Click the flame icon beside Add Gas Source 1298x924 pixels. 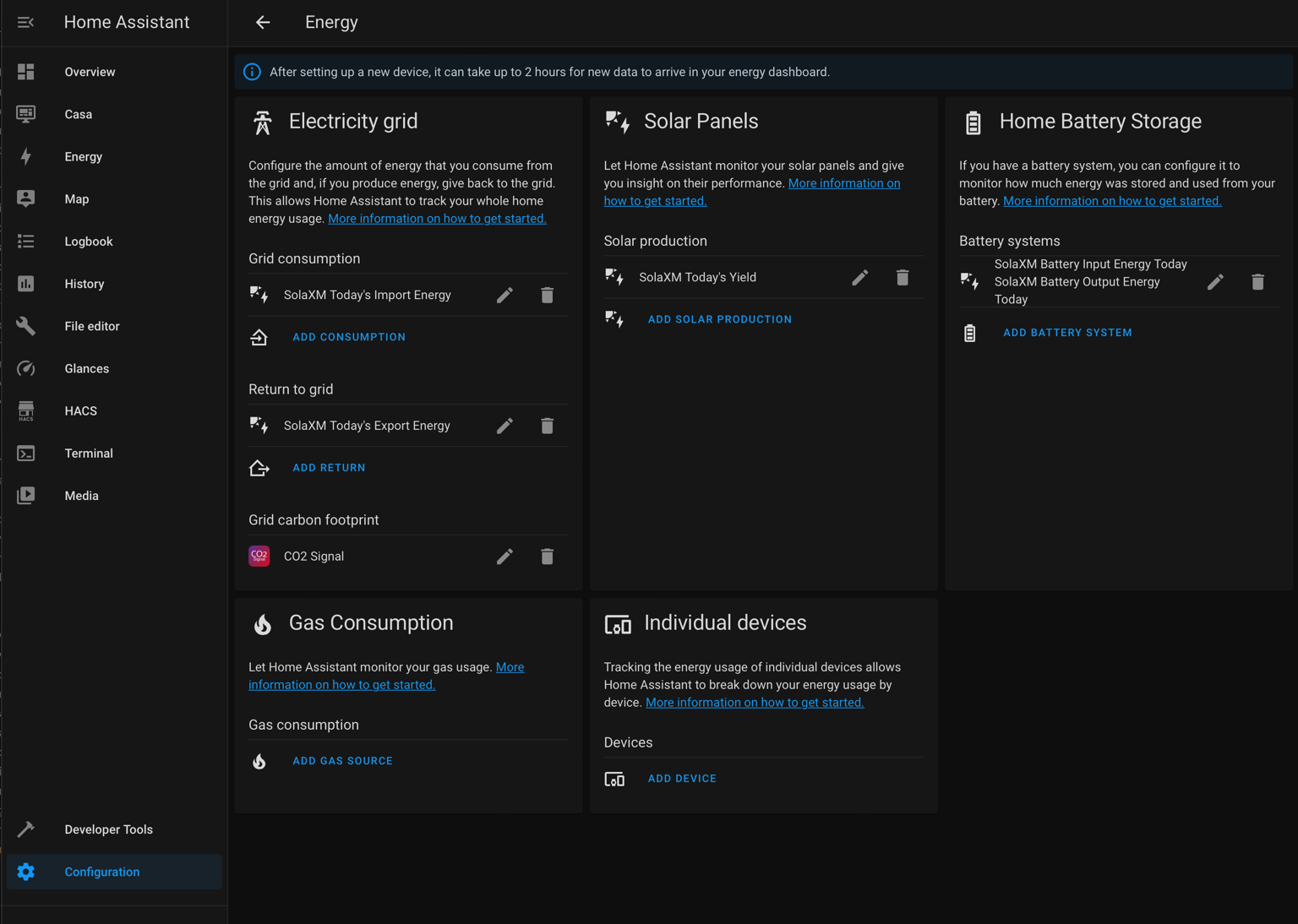click(259, 761)
